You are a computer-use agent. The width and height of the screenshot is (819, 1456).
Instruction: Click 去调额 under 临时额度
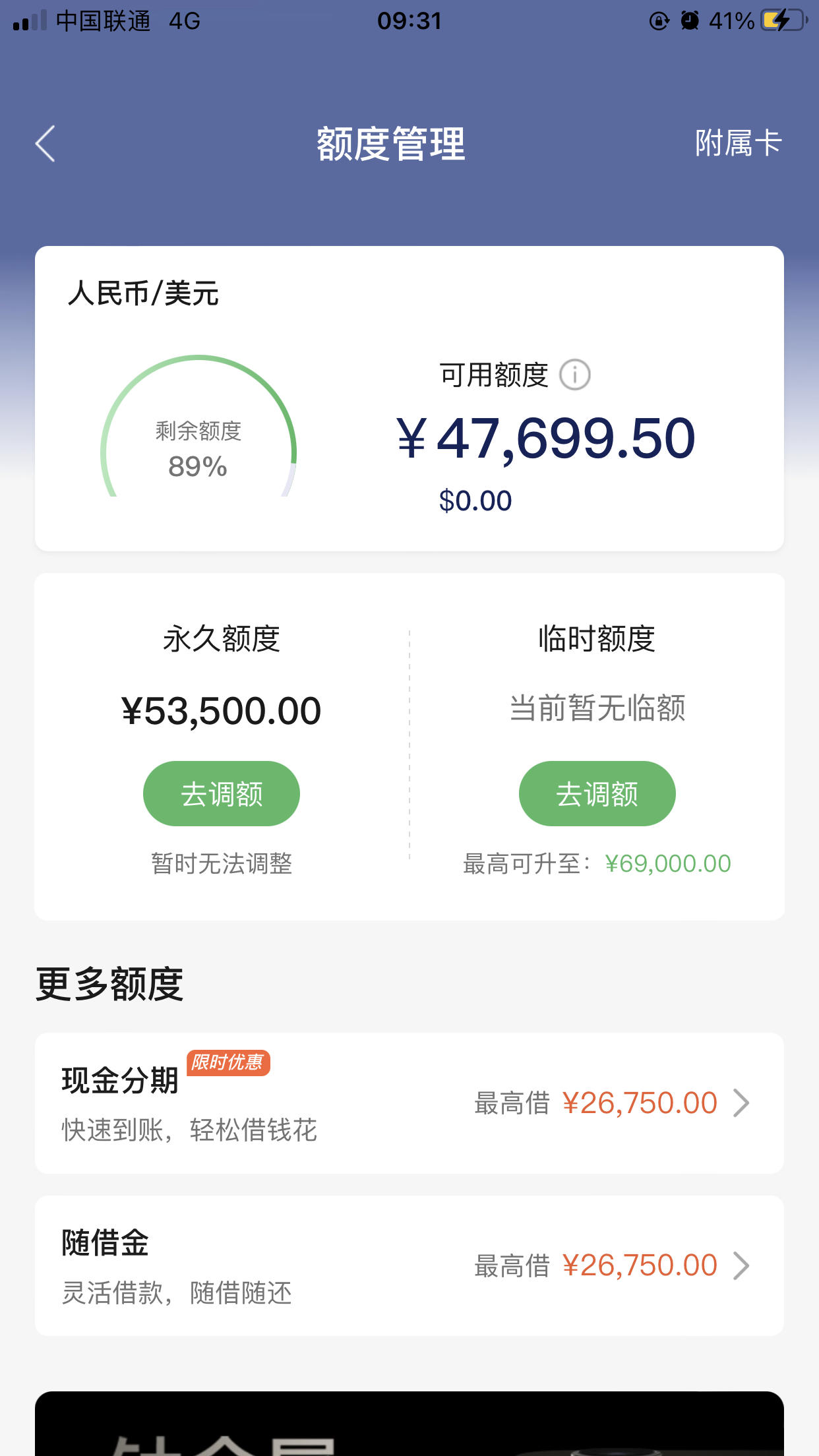coord(597,793)
